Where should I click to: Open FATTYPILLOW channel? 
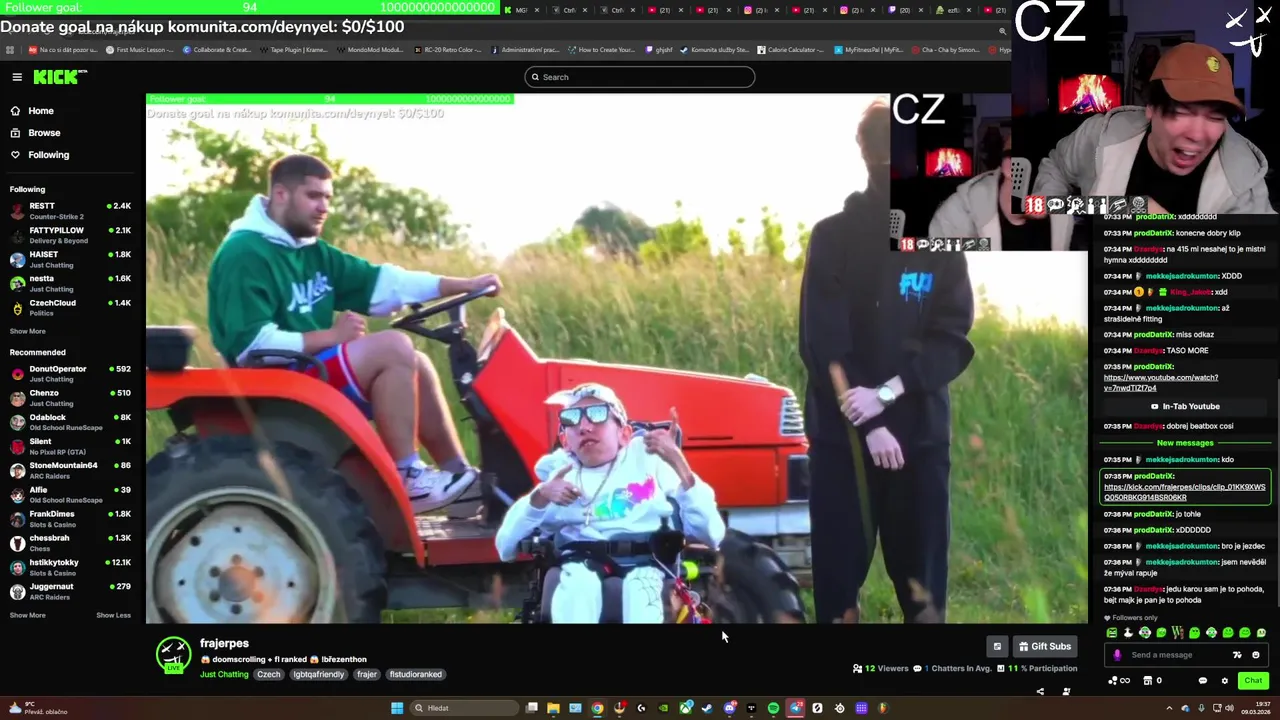(70, 235)
